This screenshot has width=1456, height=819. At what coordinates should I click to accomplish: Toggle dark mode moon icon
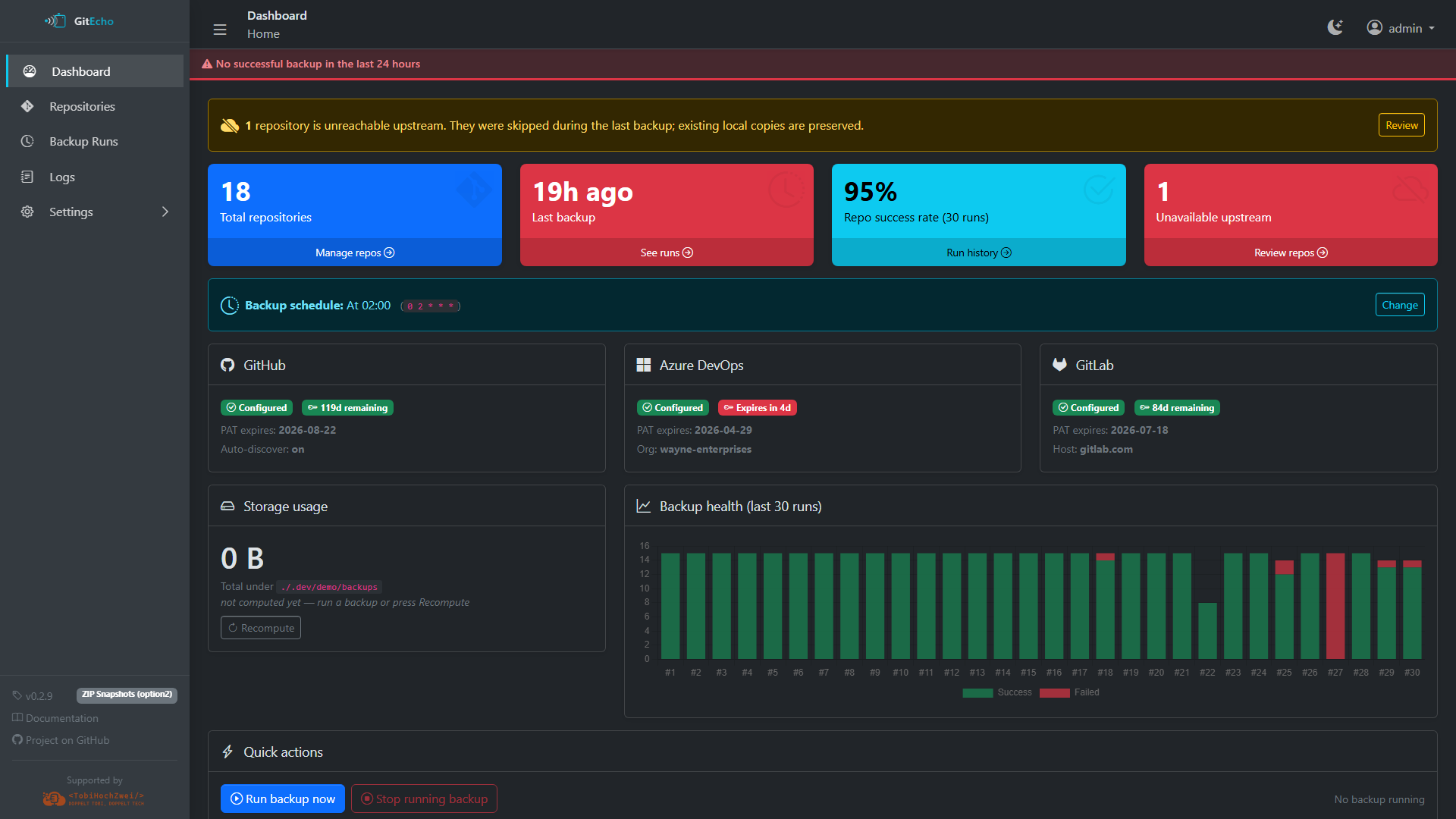[x=1335, y=27]
